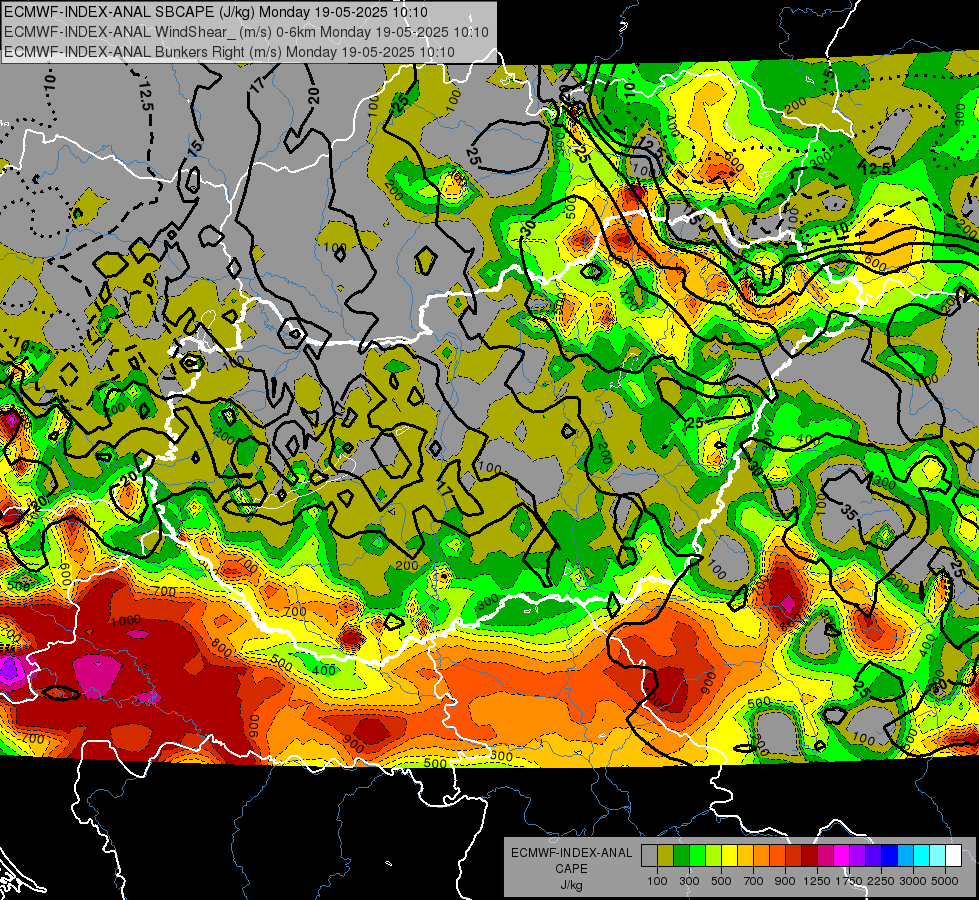Image resolution: width=979 pixels, height=900 pixels.
Task: Click the 500 tick label under the legend bar
Action: [721, 881]
